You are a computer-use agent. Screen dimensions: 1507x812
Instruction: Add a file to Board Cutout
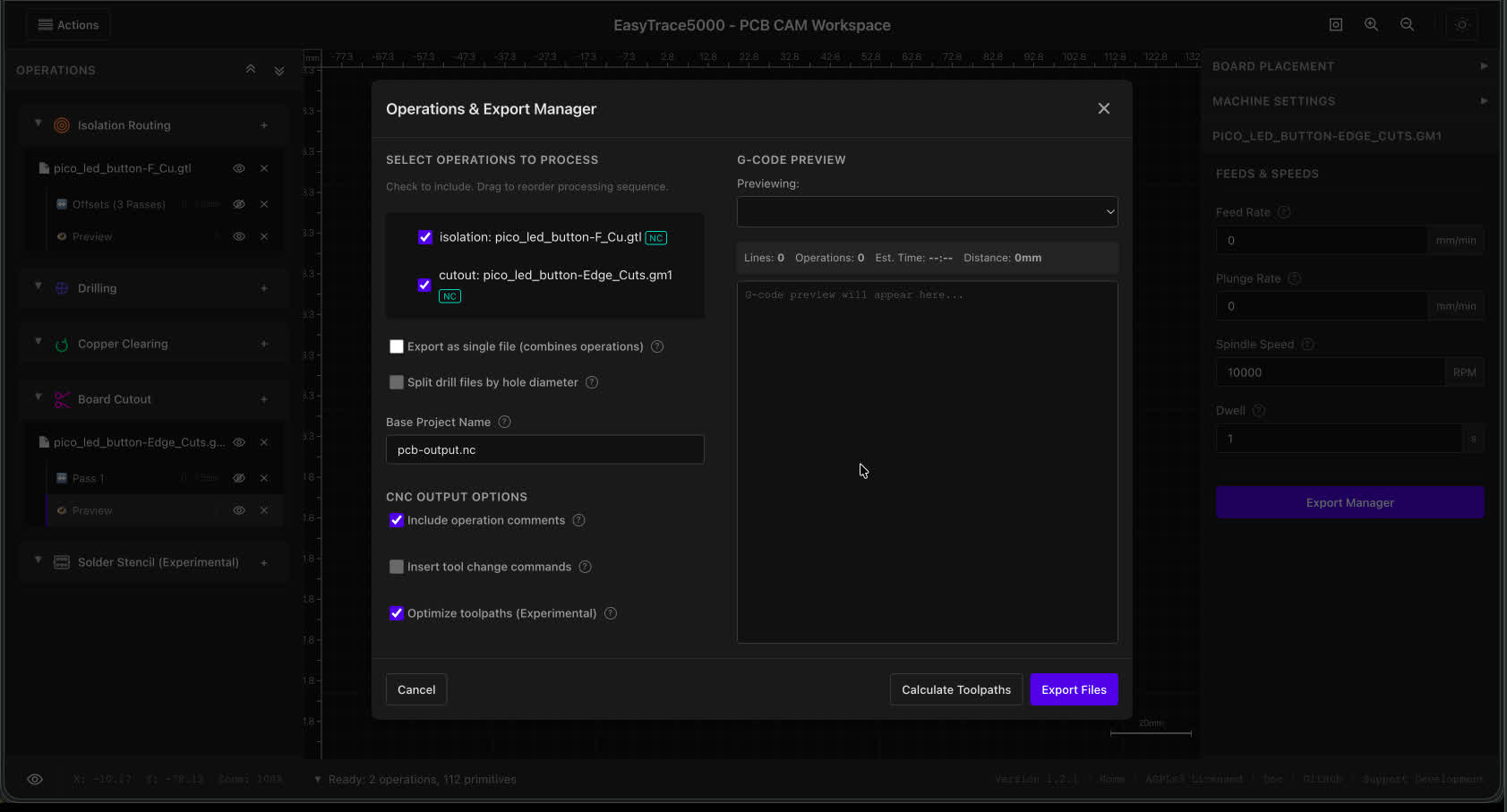click(264, 399)
